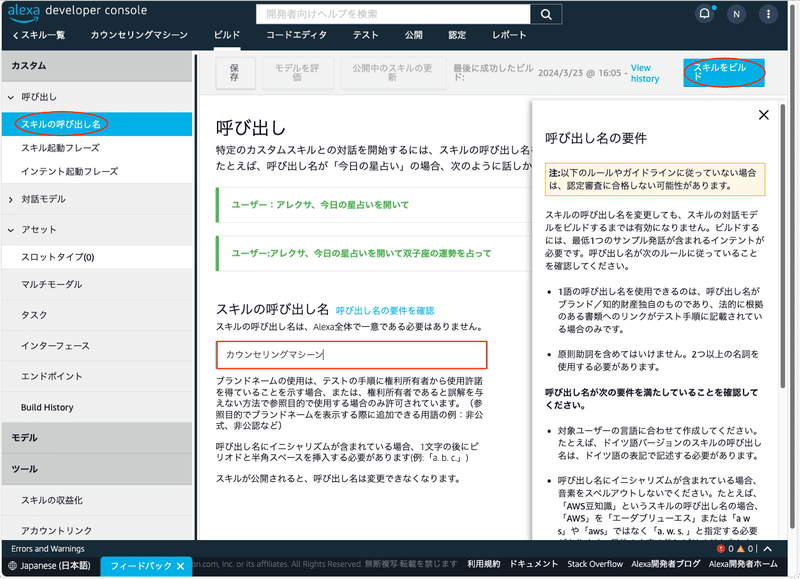Open the Alexa開発者ブログ footer link

[665, 564]
